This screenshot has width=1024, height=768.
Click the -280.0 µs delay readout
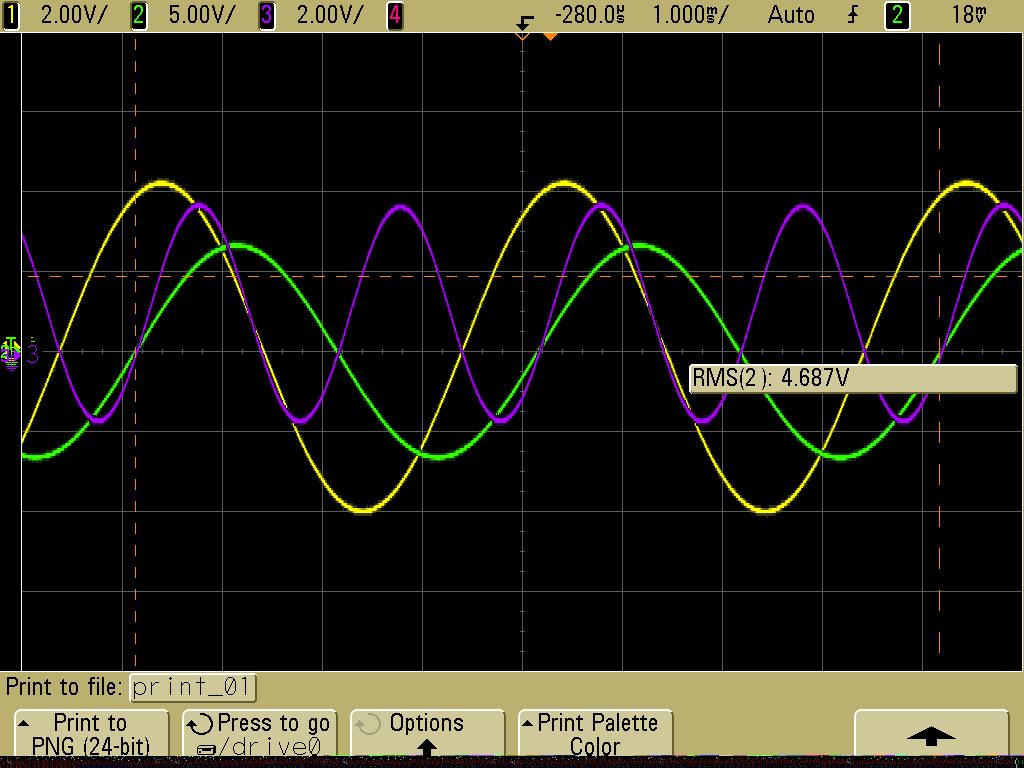click(589, 15)
